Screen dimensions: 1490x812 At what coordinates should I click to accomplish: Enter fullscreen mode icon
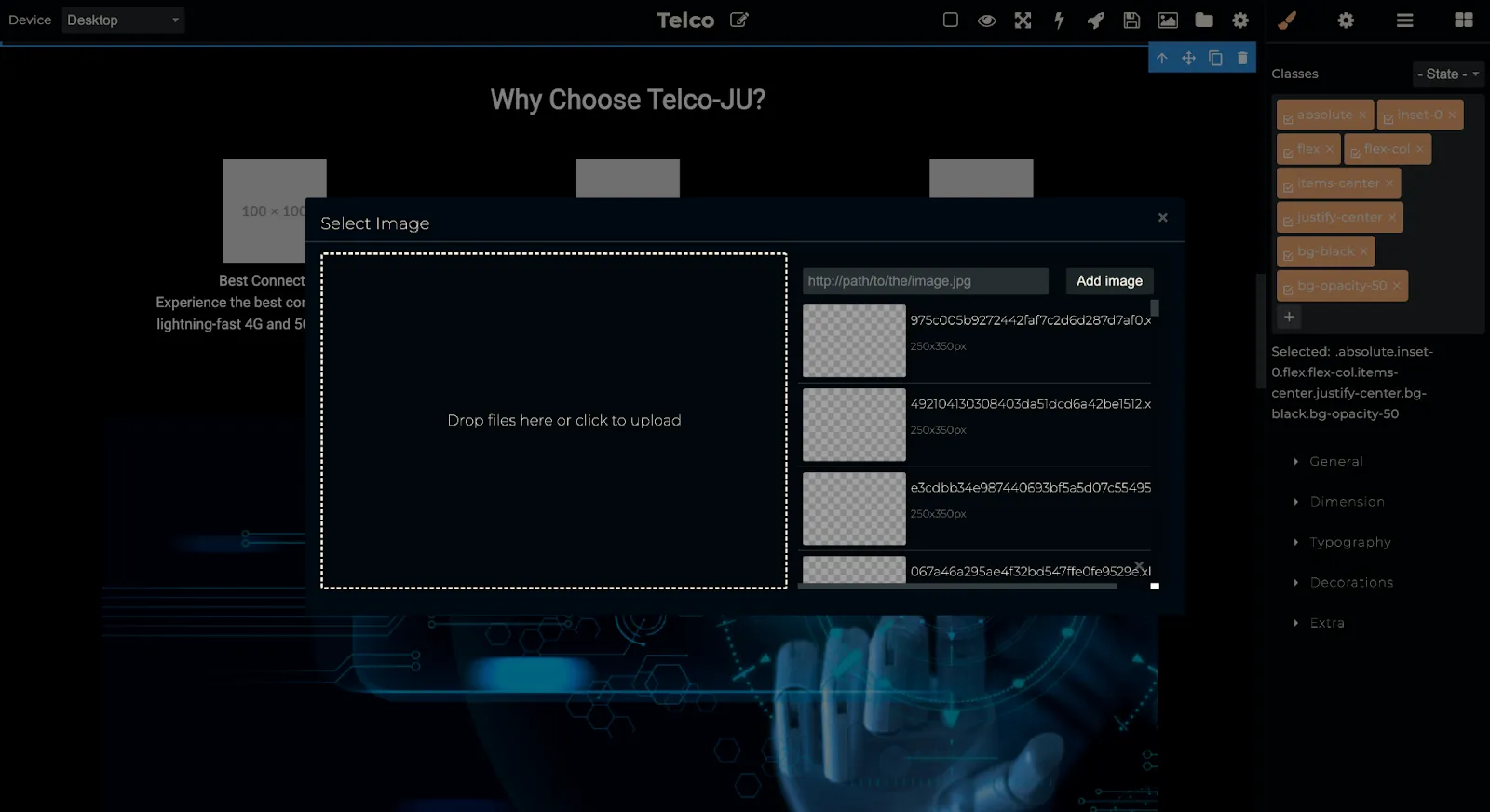click(1023, 20)
